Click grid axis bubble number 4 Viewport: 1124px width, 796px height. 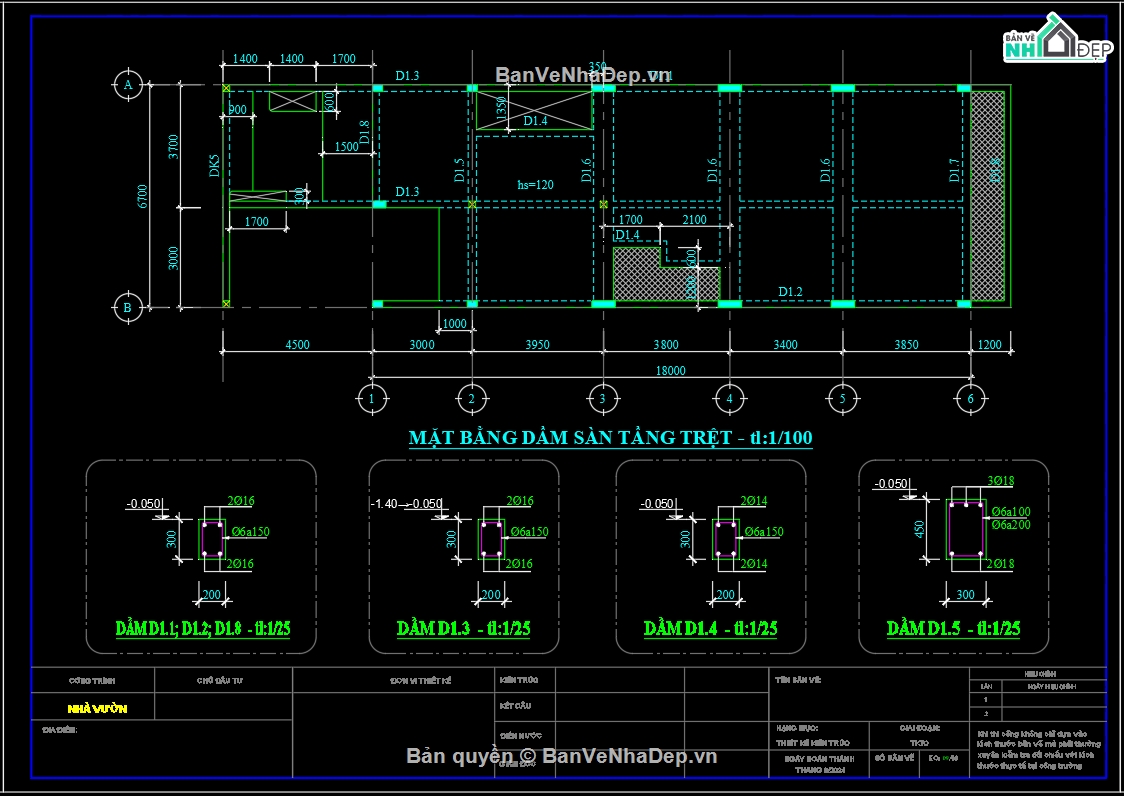[730, 399]
